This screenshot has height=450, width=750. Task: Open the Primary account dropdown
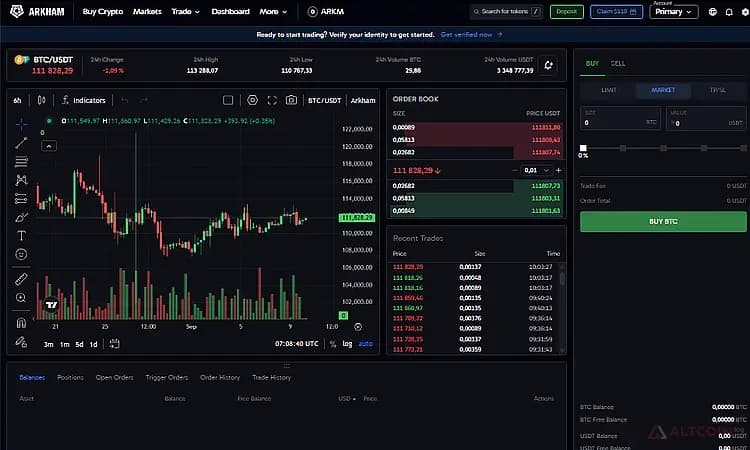point(673,12)
